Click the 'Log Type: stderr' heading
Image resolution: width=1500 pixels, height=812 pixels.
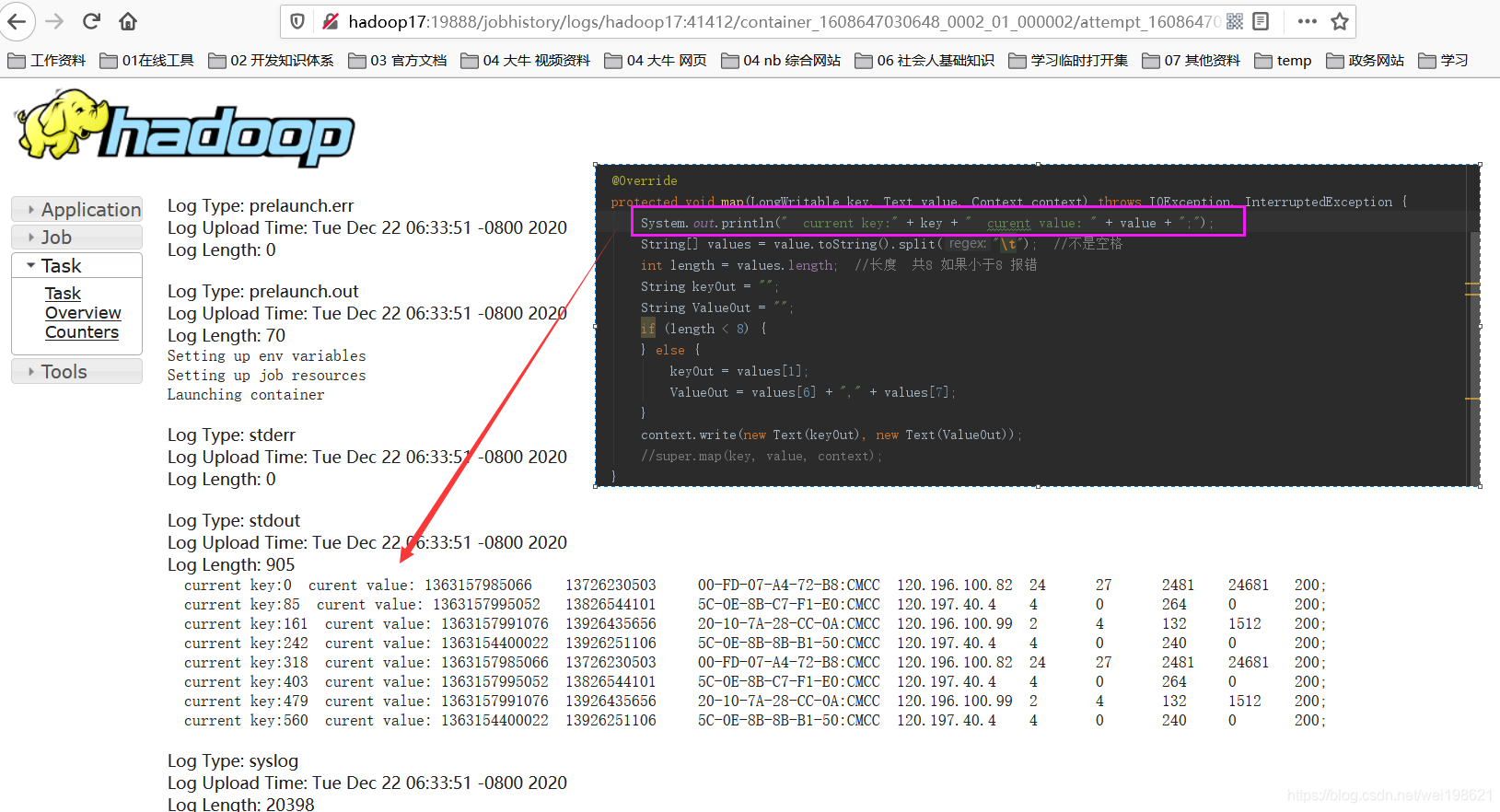(231, 435)
